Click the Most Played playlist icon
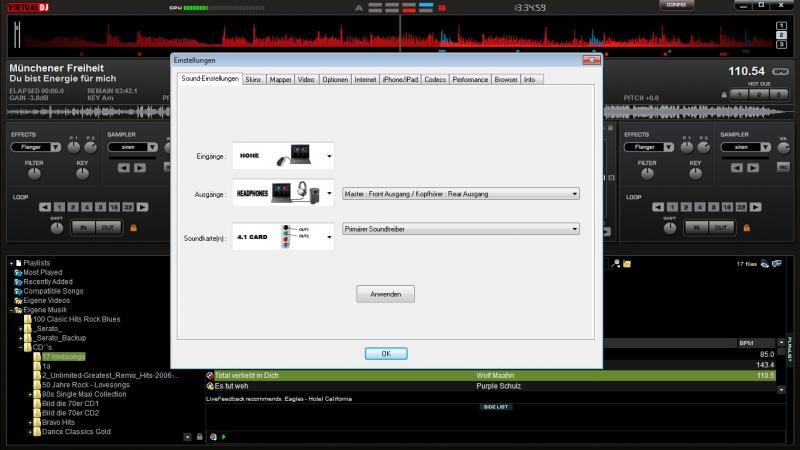Screen dimensions: 800x450 tap(18, 272)
